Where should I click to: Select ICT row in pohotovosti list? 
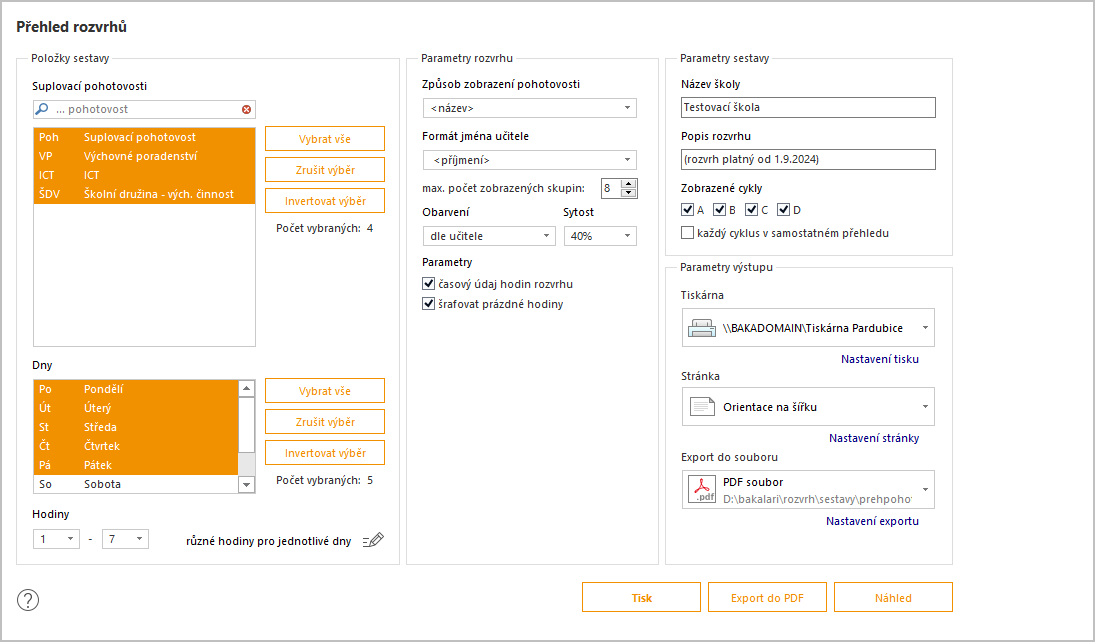(145, 175)
